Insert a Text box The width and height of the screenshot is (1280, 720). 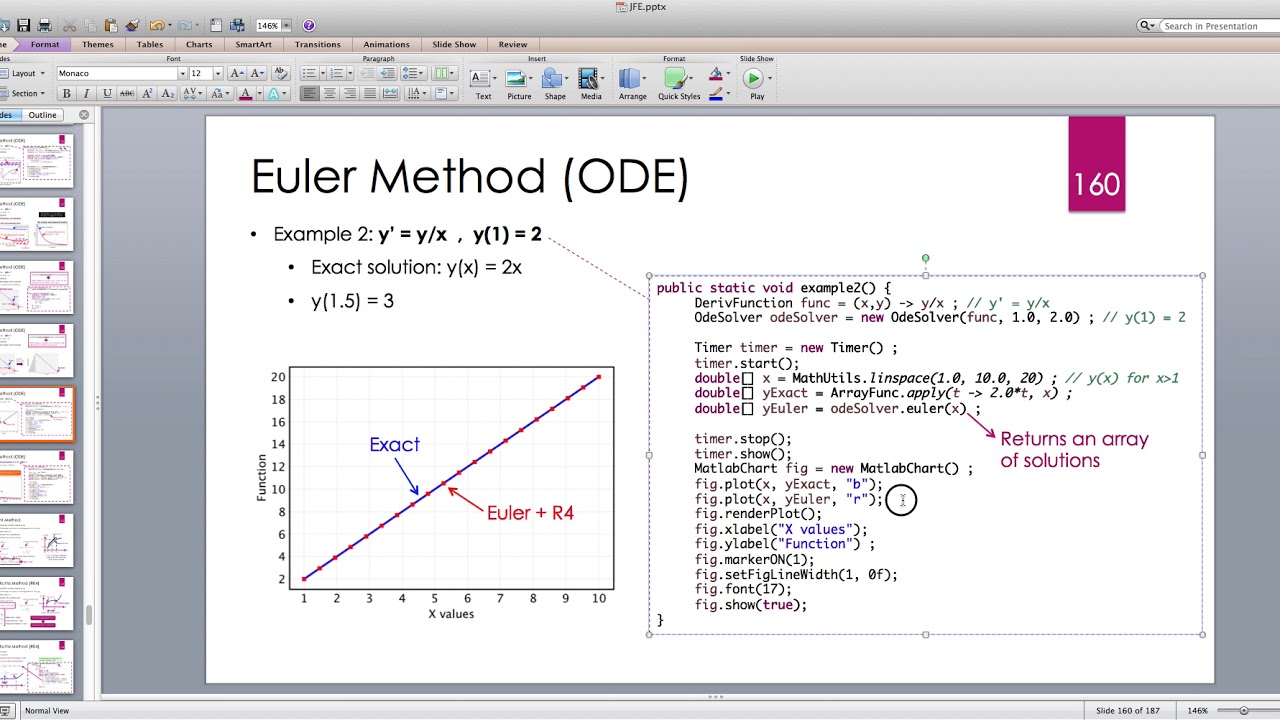(x=483, y=84)
